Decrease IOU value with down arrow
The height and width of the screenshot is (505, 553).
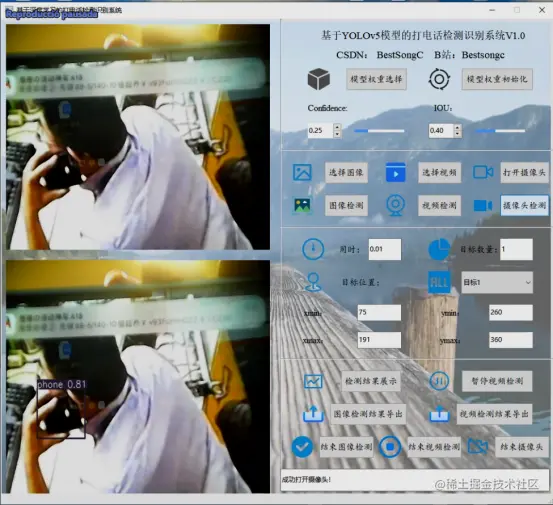(x=457, y=134)
